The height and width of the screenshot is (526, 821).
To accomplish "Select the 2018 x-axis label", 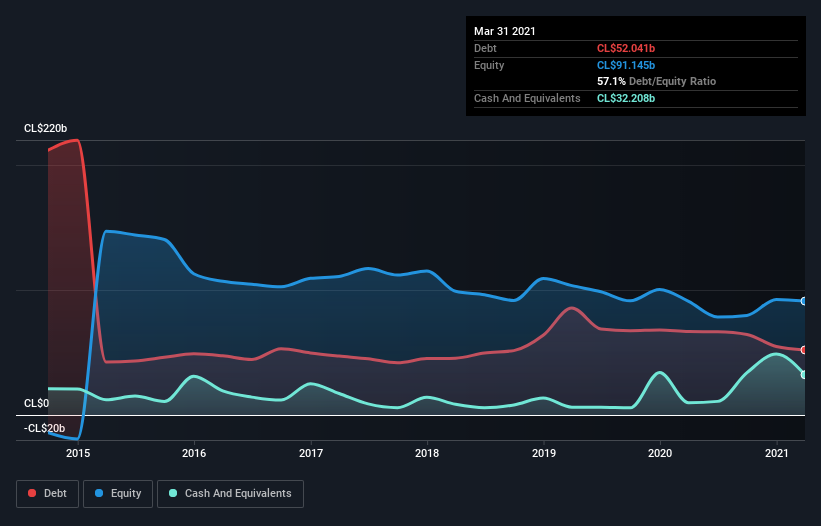I will tap(427, 453).
